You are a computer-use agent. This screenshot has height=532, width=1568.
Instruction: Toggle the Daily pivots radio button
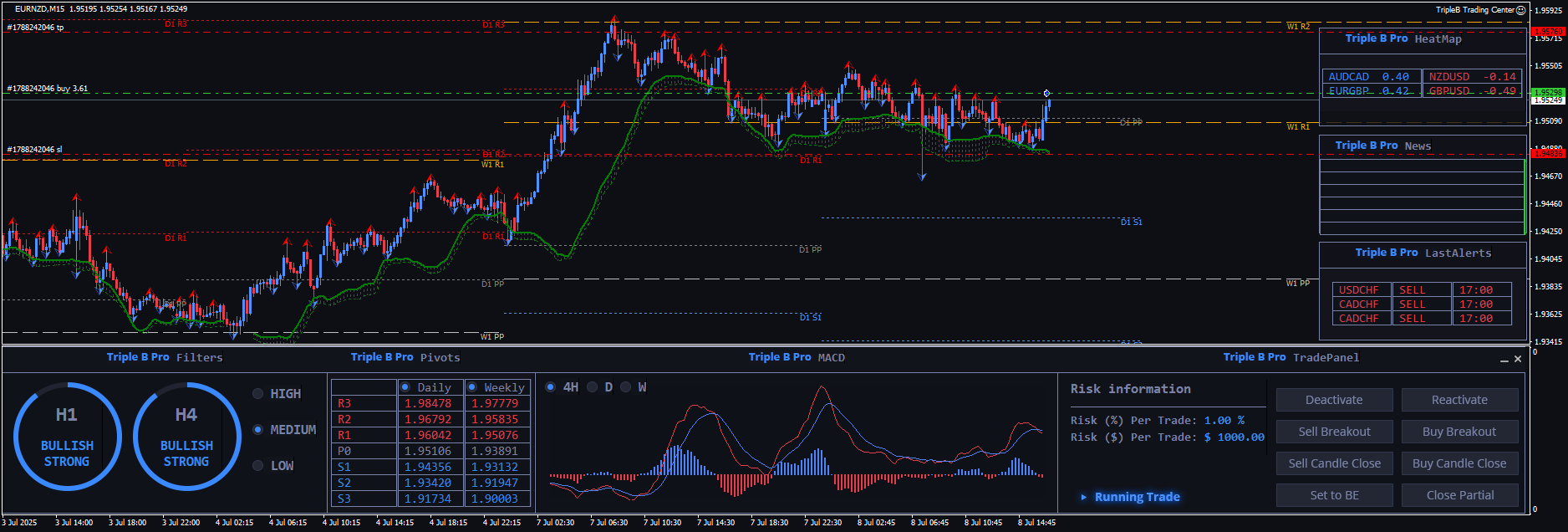(405, 387)
